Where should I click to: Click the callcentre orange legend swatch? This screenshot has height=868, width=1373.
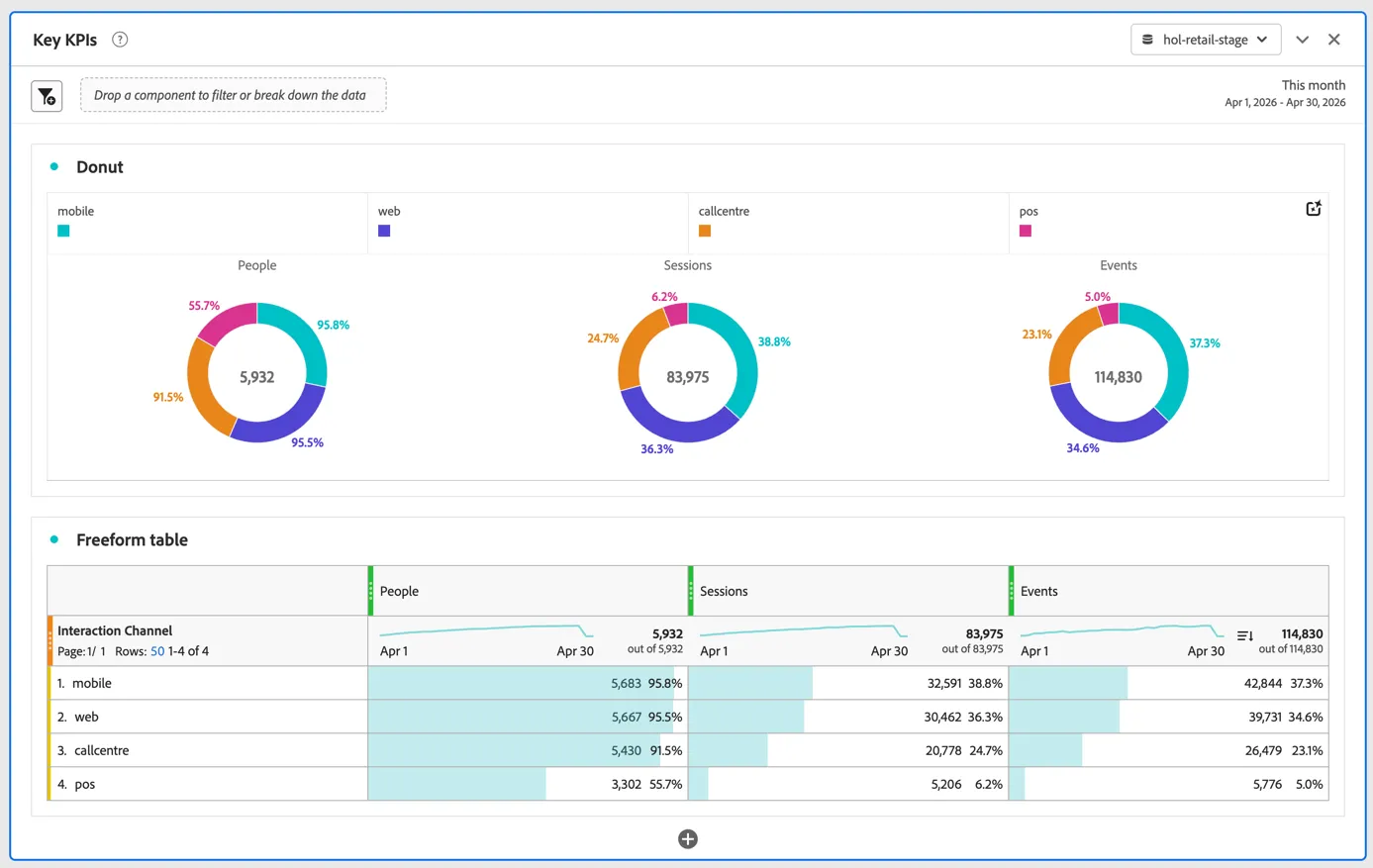(705, 231)
